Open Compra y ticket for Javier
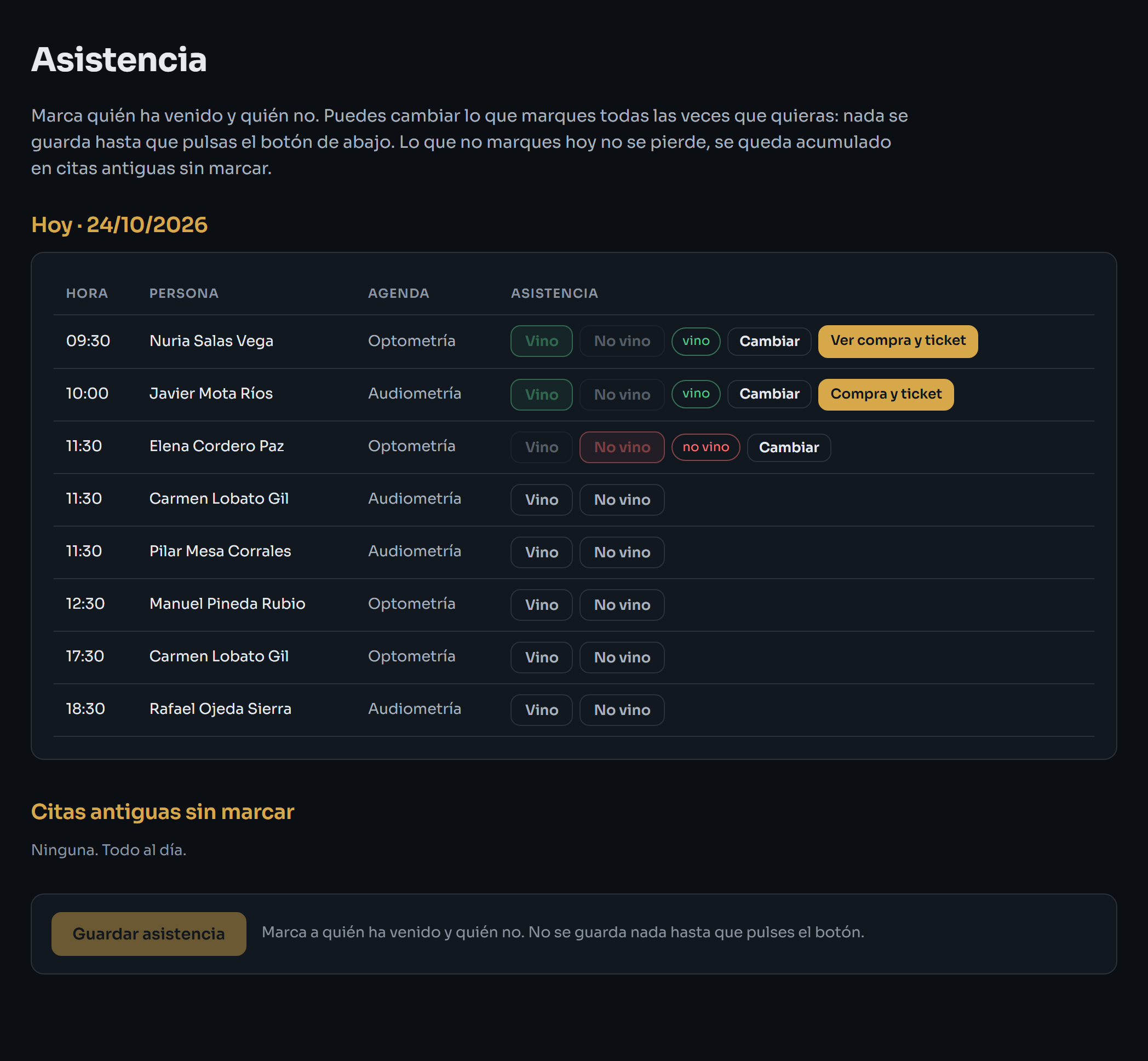Viewport: 1148px width, 1061px height. point(886,394)
